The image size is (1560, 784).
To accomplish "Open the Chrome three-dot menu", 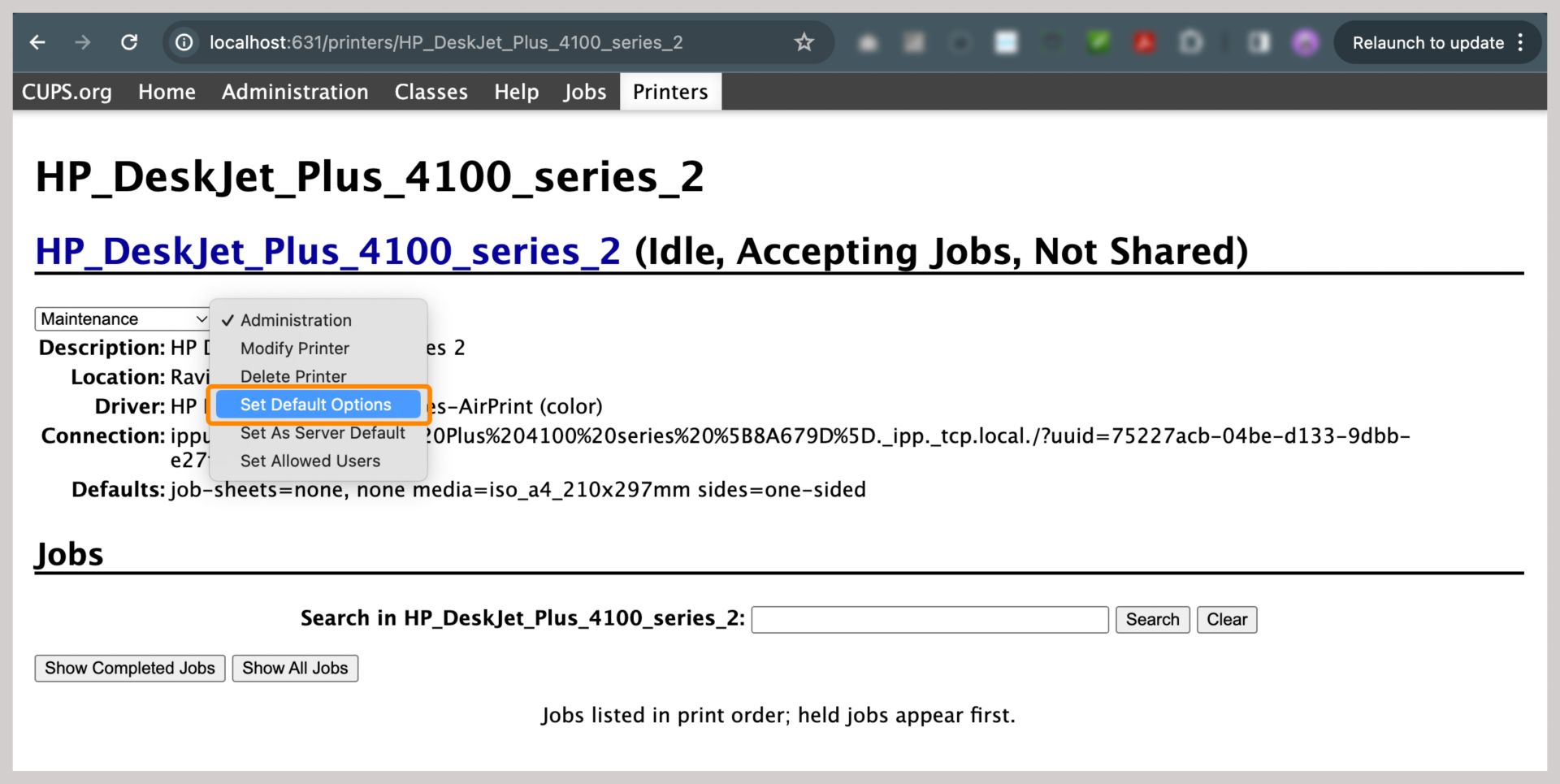I will [1520, 42].
